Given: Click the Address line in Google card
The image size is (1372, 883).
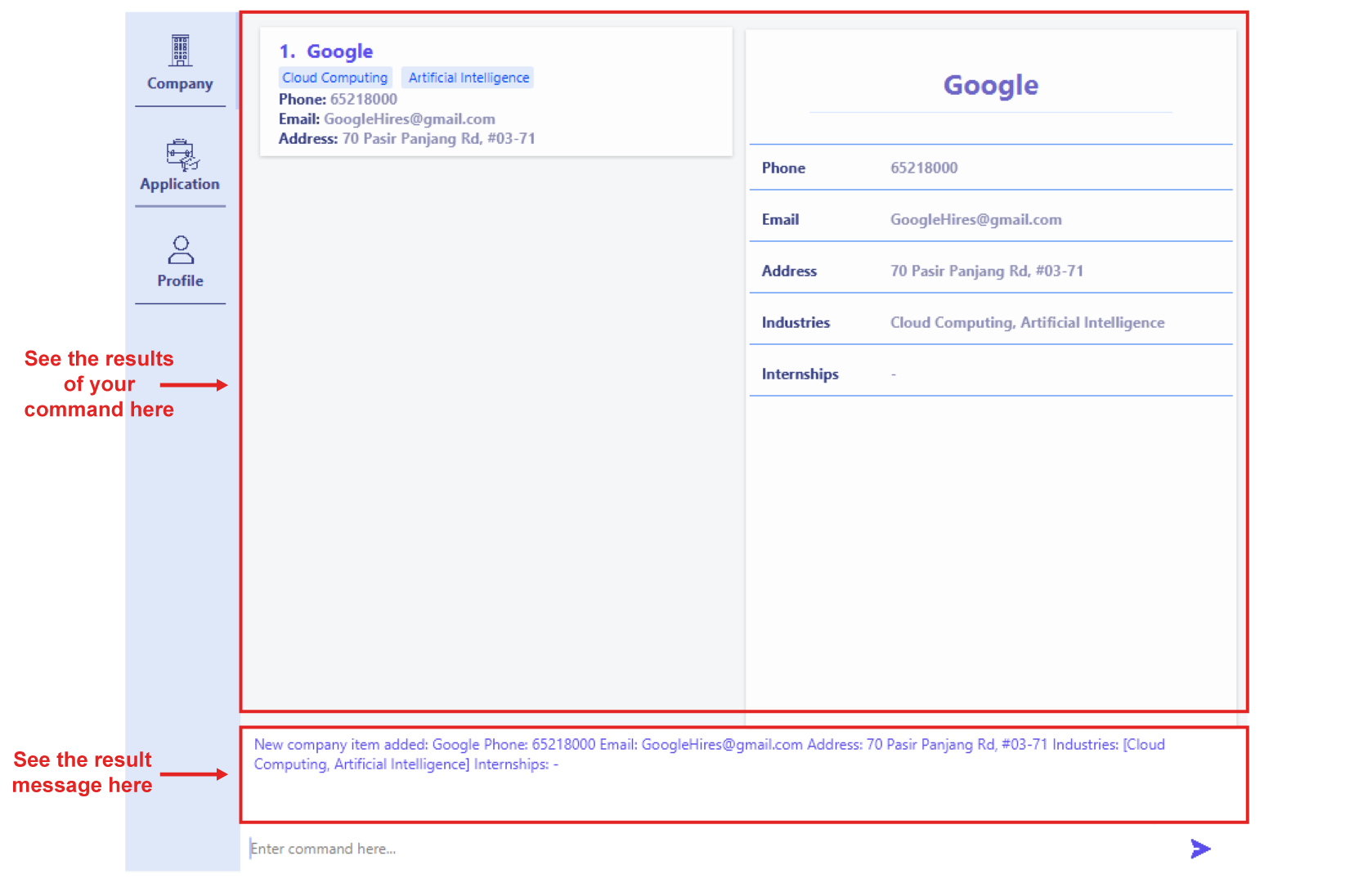Looking at the screenshot, I should click(407, 138).
